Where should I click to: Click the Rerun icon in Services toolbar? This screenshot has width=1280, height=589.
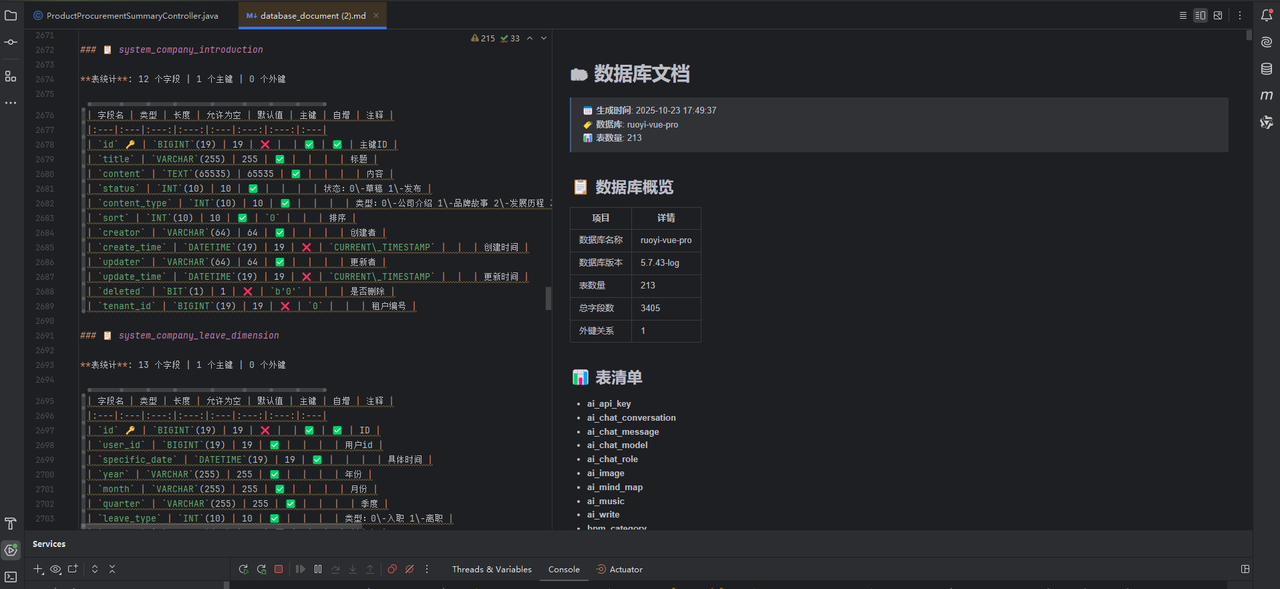243,569
